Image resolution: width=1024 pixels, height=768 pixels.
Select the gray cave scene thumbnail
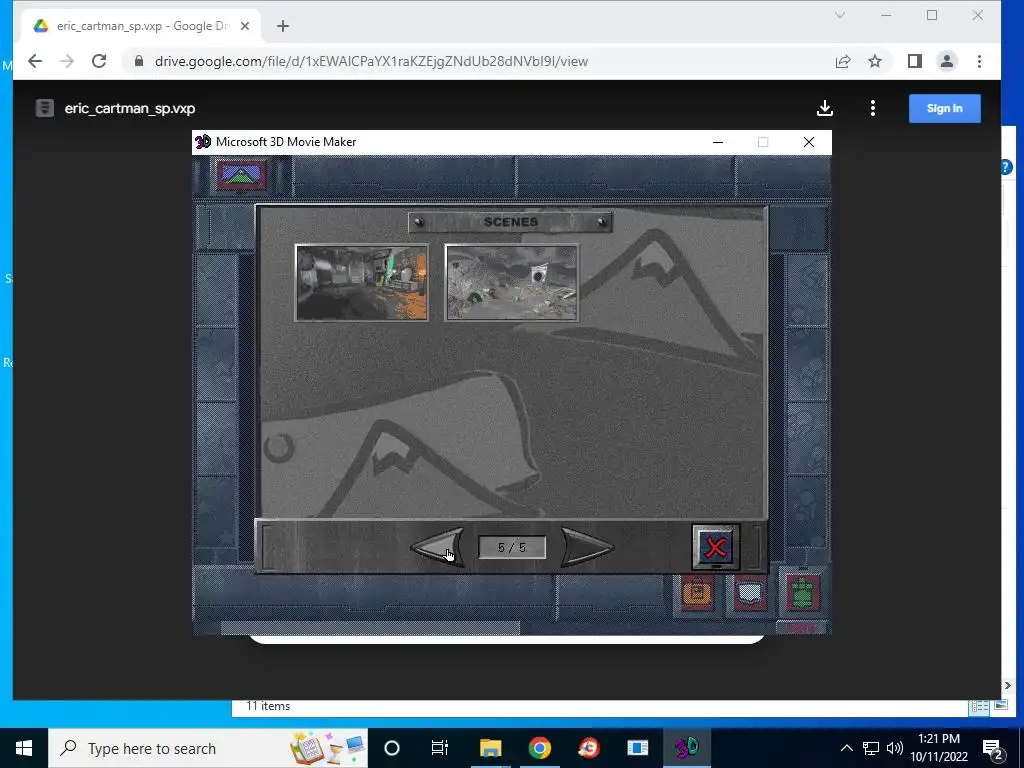click(x=511, y=282)
